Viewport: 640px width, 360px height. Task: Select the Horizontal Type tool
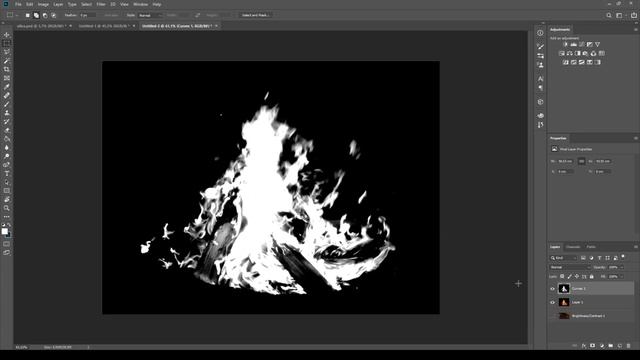pos(7,173)
